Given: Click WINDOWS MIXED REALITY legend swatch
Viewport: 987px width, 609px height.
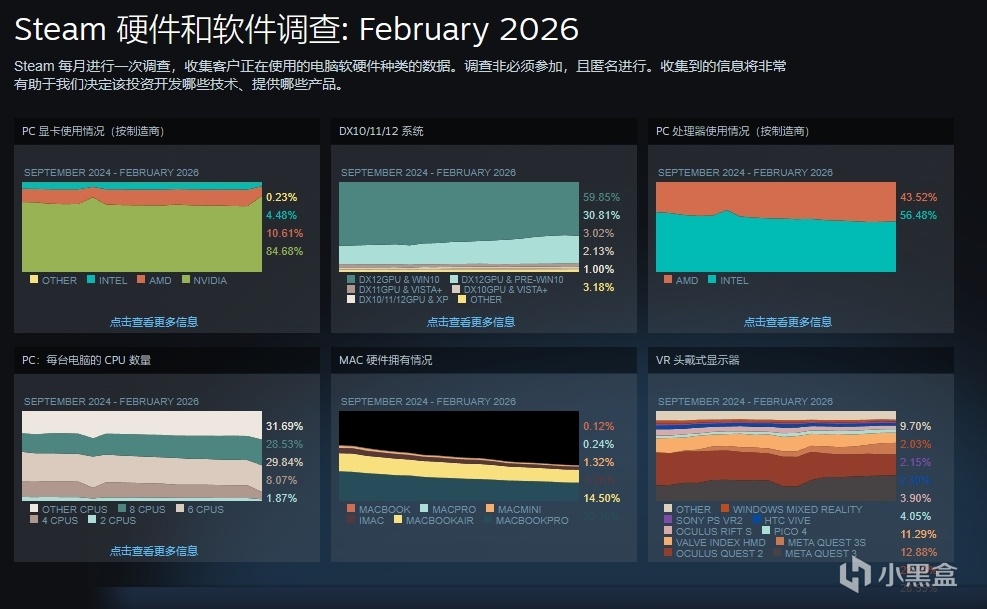Looking at the screenshot, I should pyautogui.click(x=725, y=508).
